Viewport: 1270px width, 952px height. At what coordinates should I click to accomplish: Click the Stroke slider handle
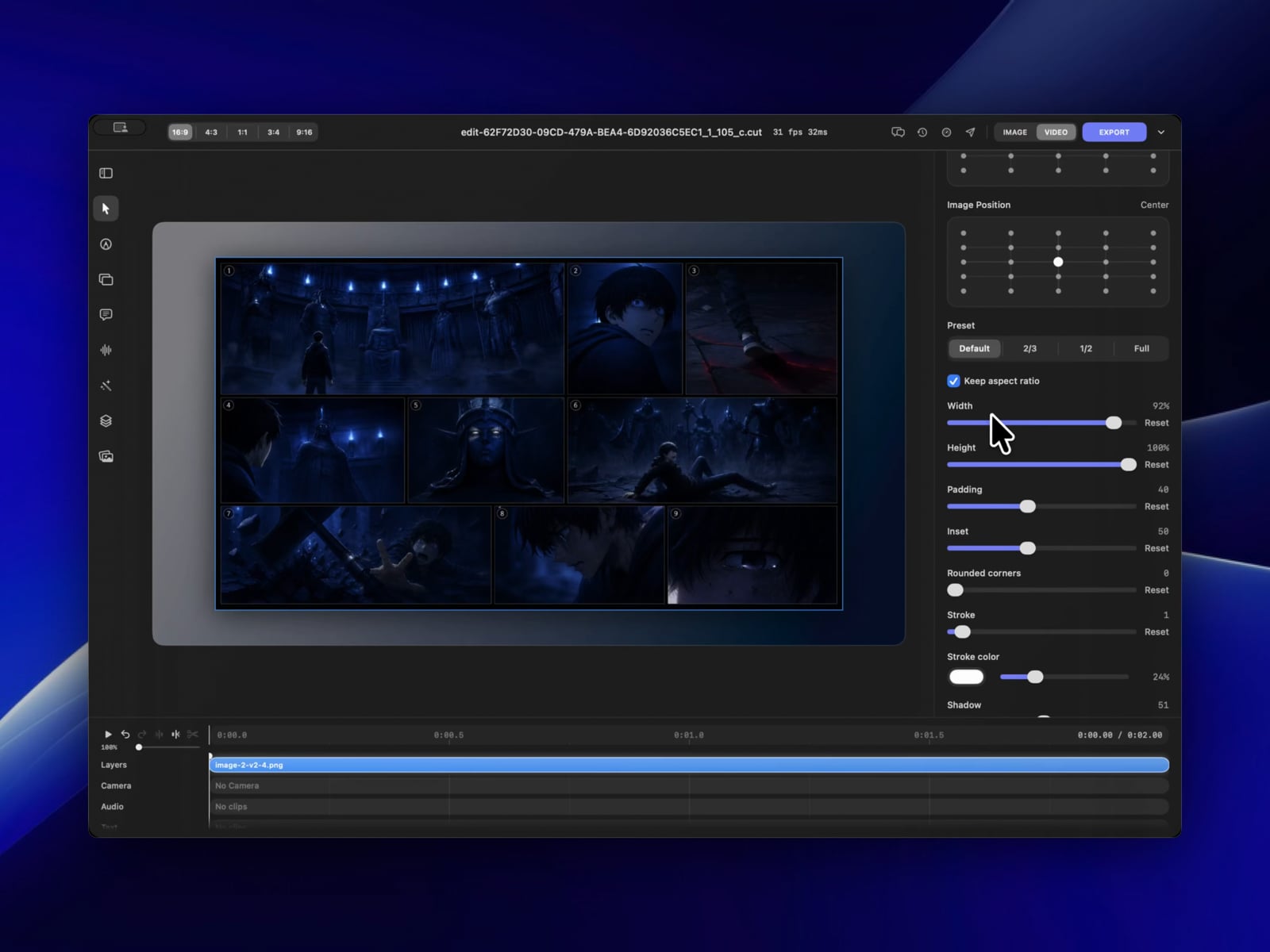click(x=963, y=632)
